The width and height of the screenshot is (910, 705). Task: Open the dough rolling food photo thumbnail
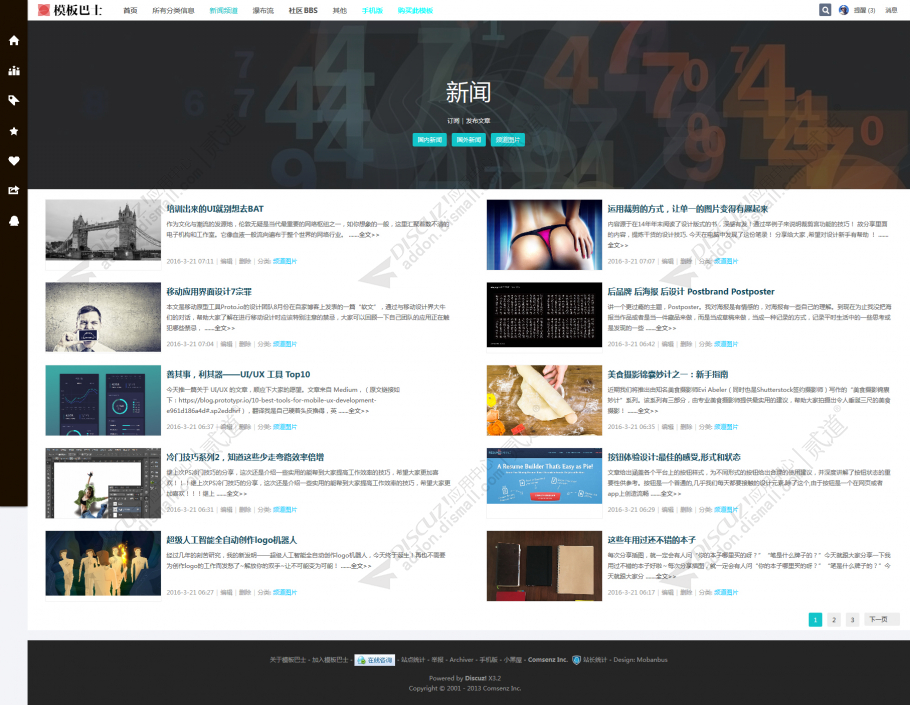[x=544, y=400]
